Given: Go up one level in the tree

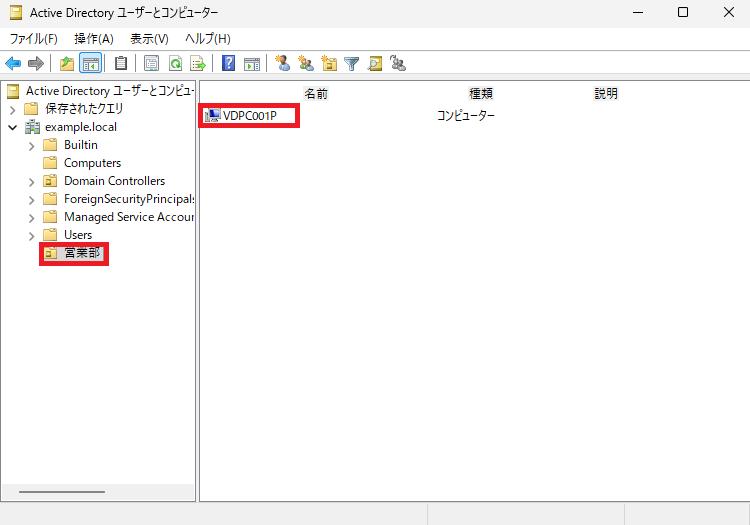Looking at the screenshot, I should (x=66, y=63).
